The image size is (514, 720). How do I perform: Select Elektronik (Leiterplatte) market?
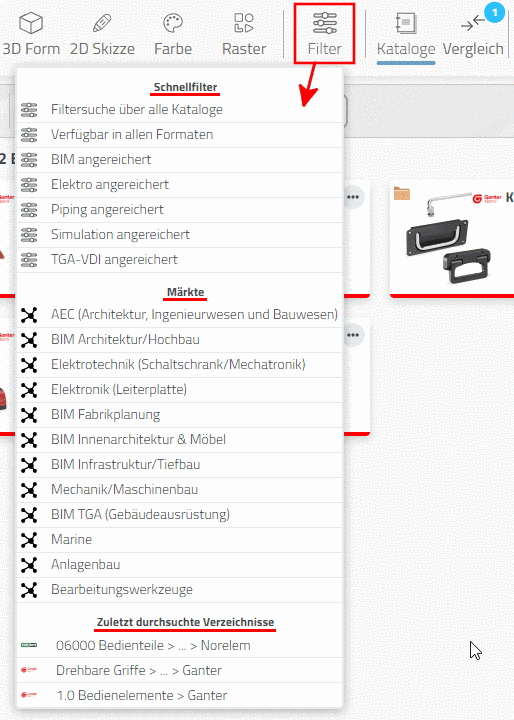pos(180,390)
